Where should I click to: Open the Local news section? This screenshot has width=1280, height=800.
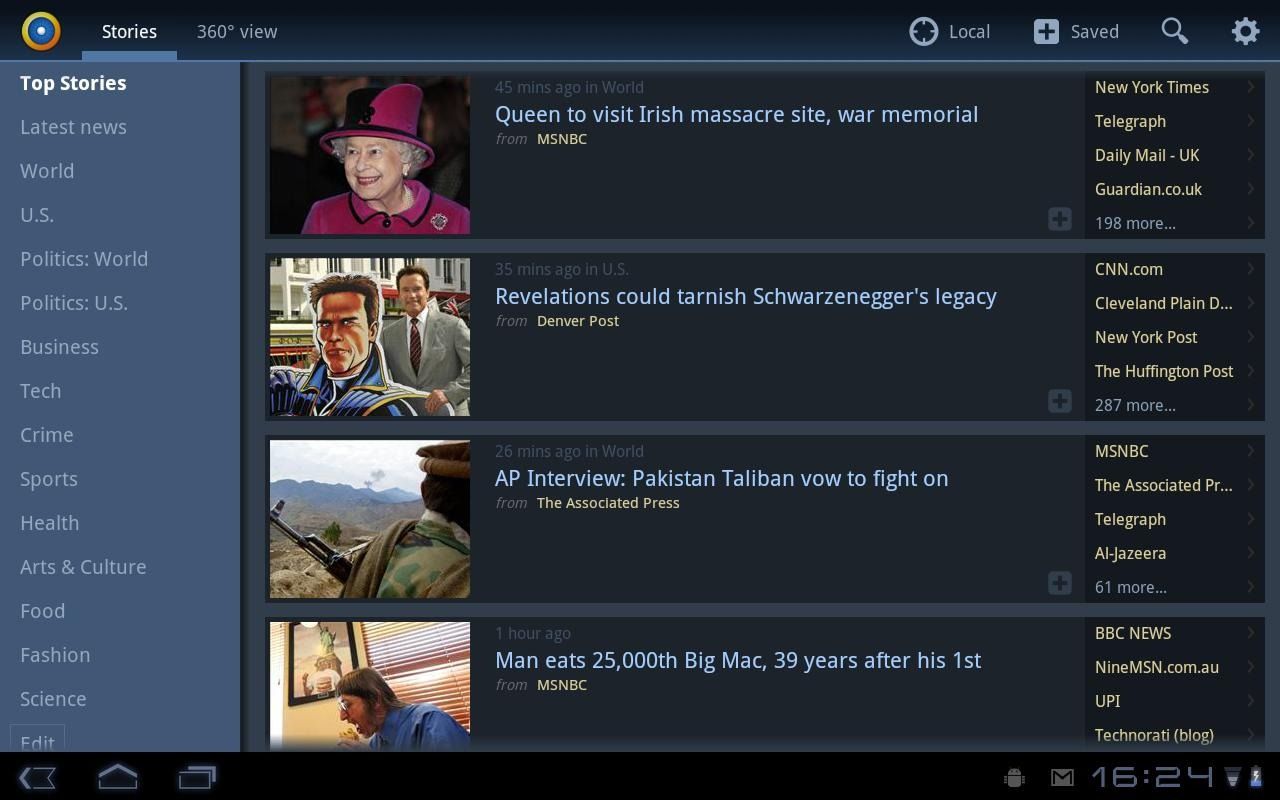coord(948,31)
